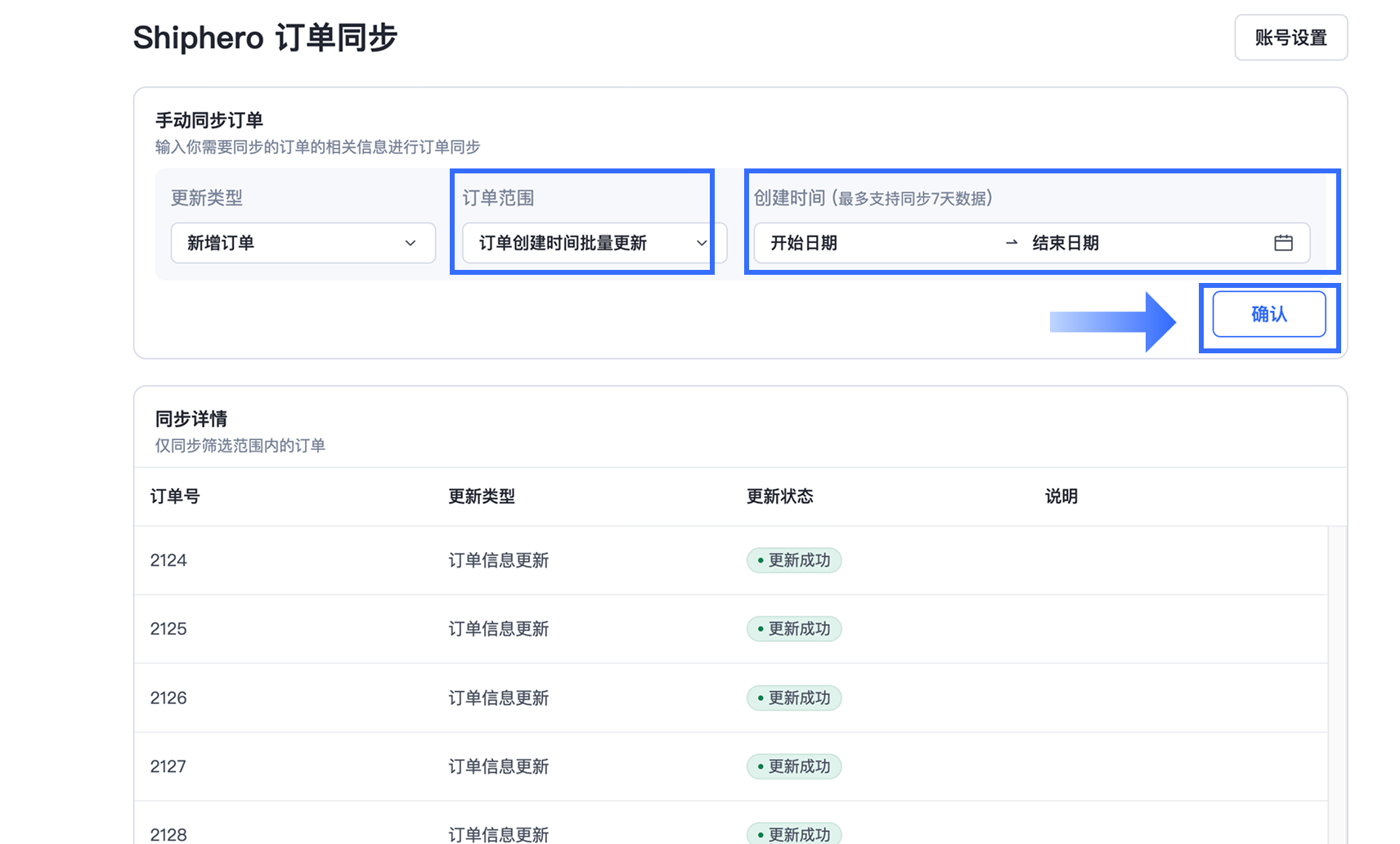The width and height of the screenshot is (1400, 844).
Task: Click the table's vertical scrollbar track
Action: [1337, 685]
